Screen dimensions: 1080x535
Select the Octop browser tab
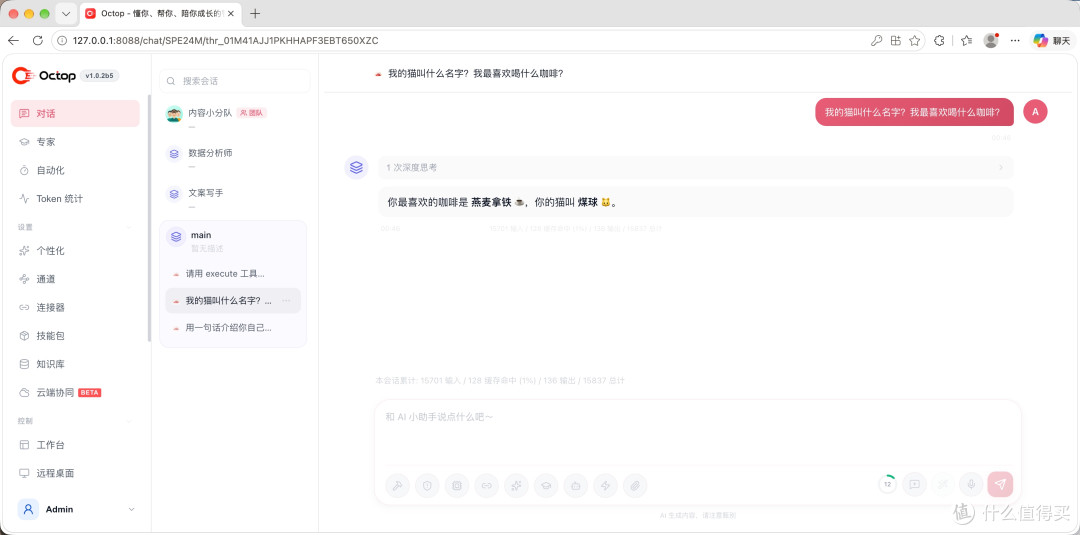point(161,14)
